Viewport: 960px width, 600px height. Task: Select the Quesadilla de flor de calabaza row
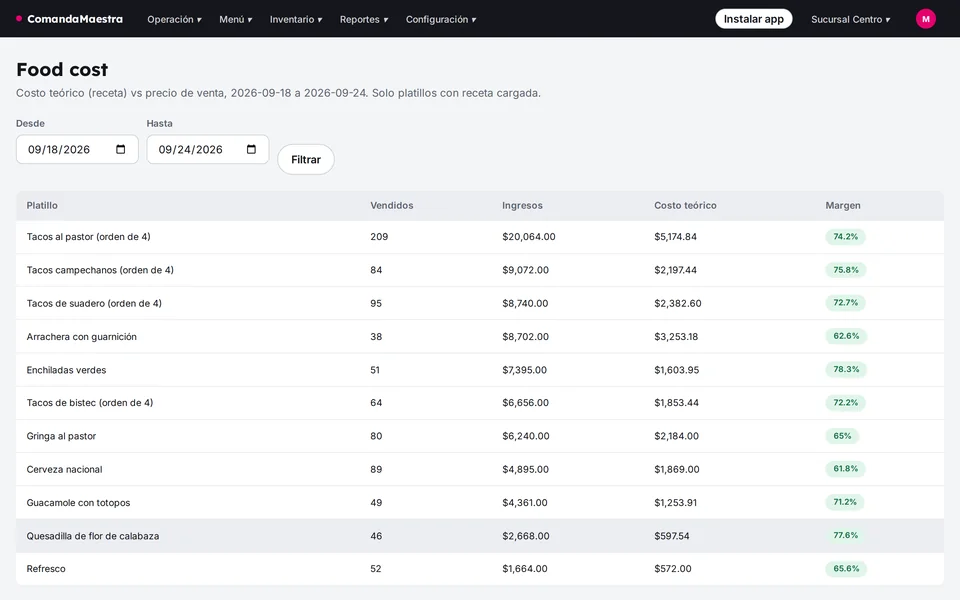[480, 536]
